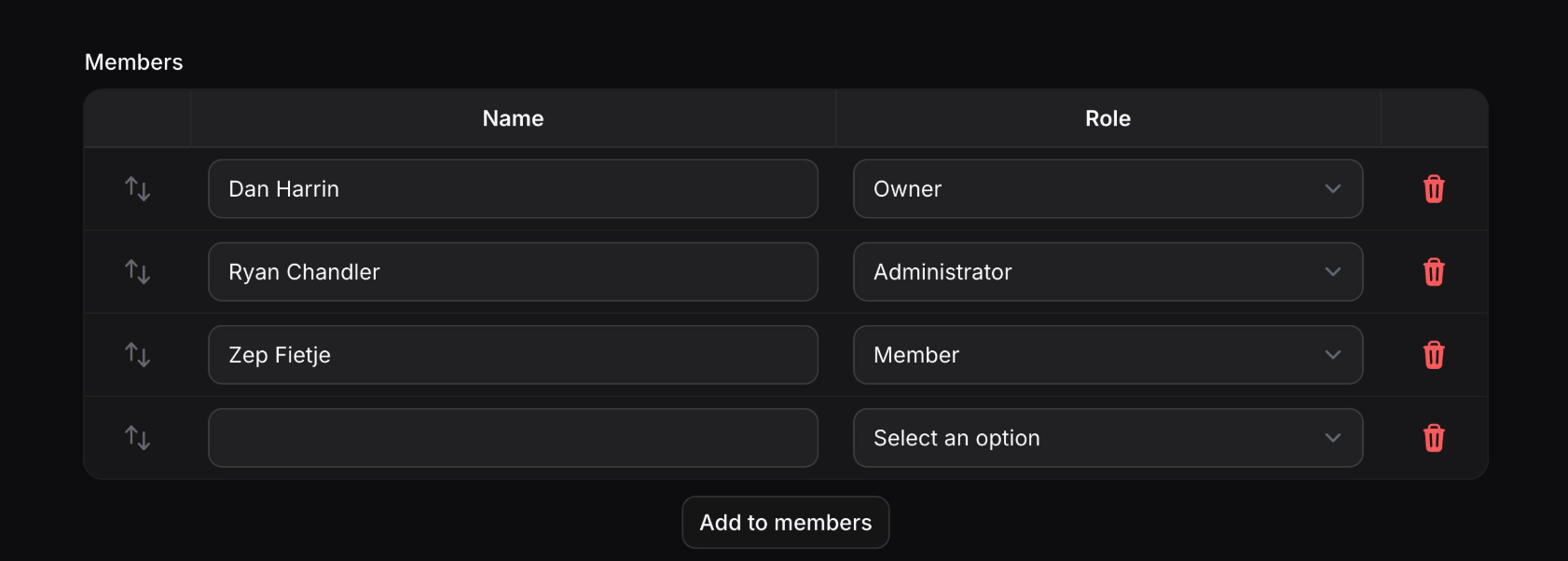Click the Name column header
Screen dimensions: 1568x561
point(513,118)
